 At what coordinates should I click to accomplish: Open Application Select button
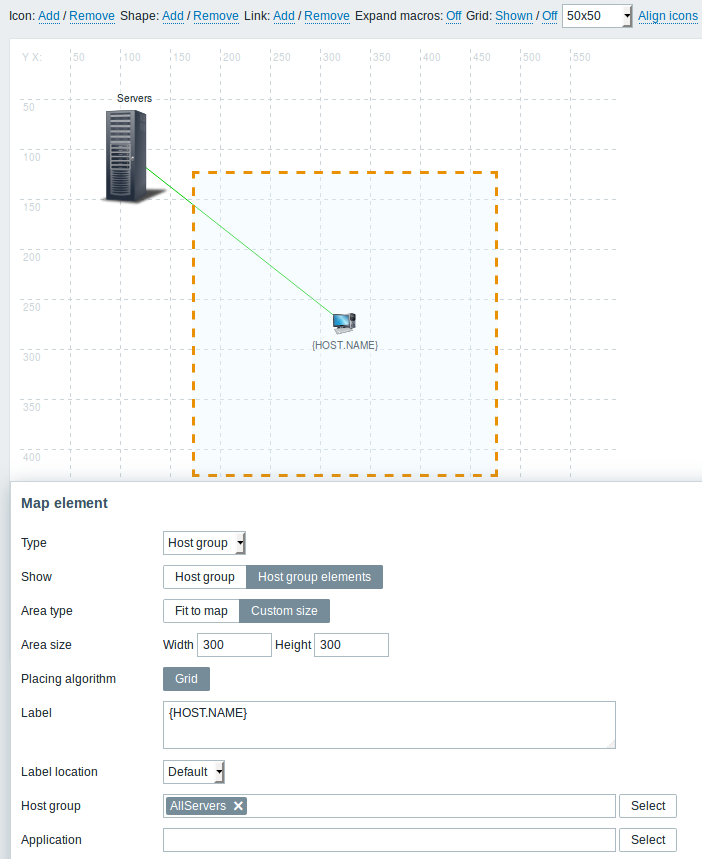648,840
